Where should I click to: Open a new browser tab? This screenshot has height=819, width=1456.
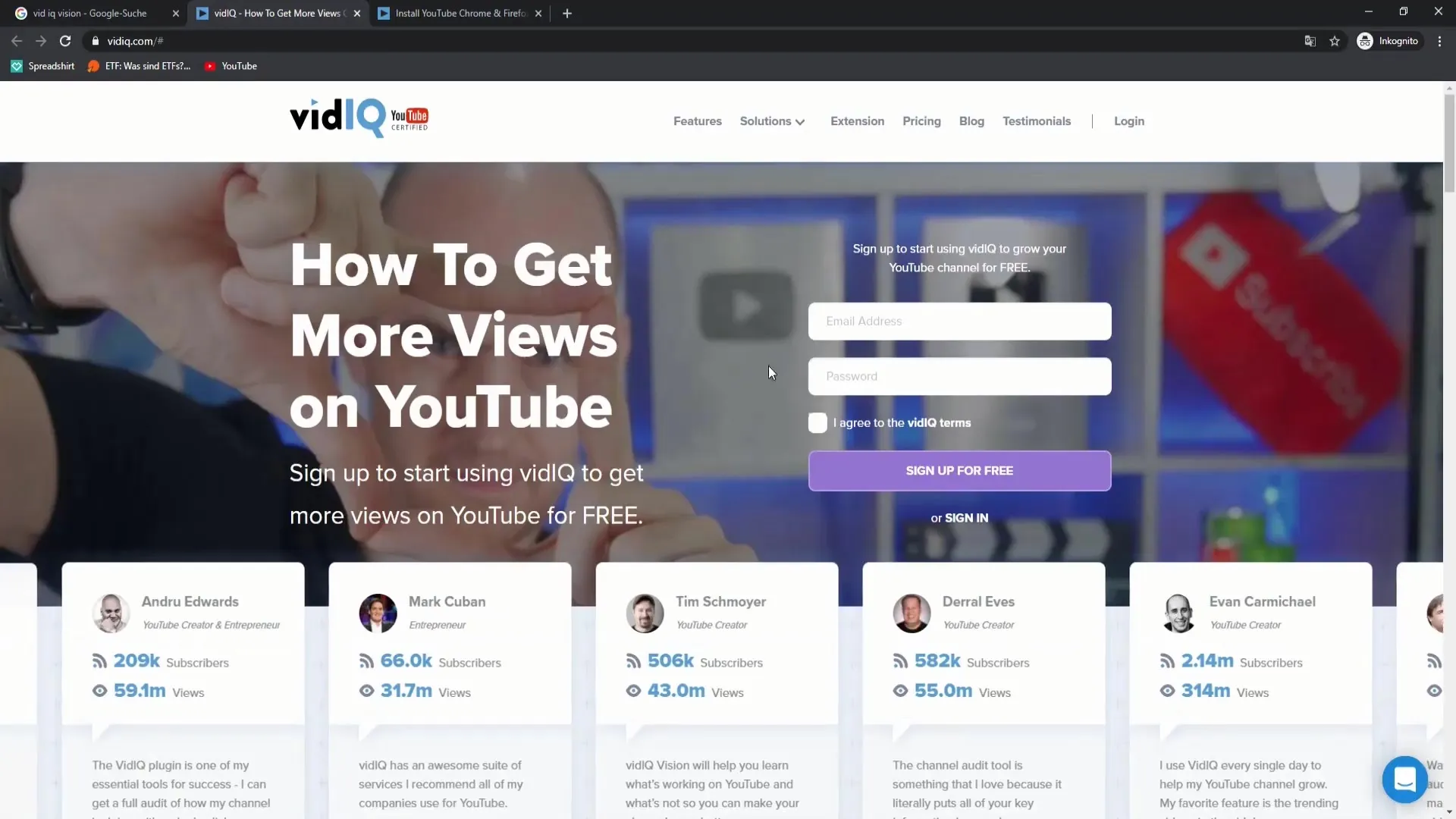coord(567,13)
